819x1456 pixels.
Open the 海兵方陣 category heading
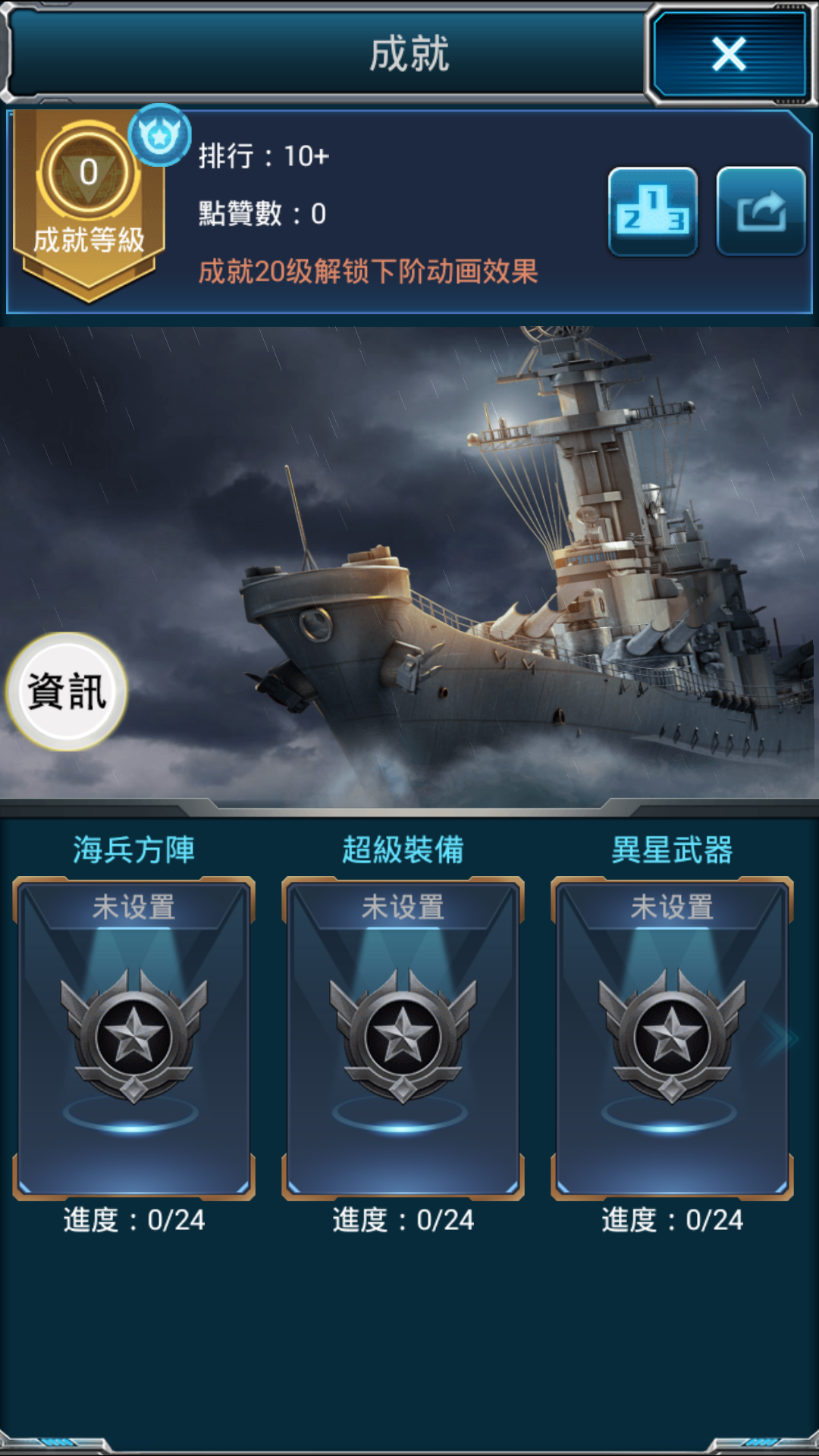click(134, 850)
